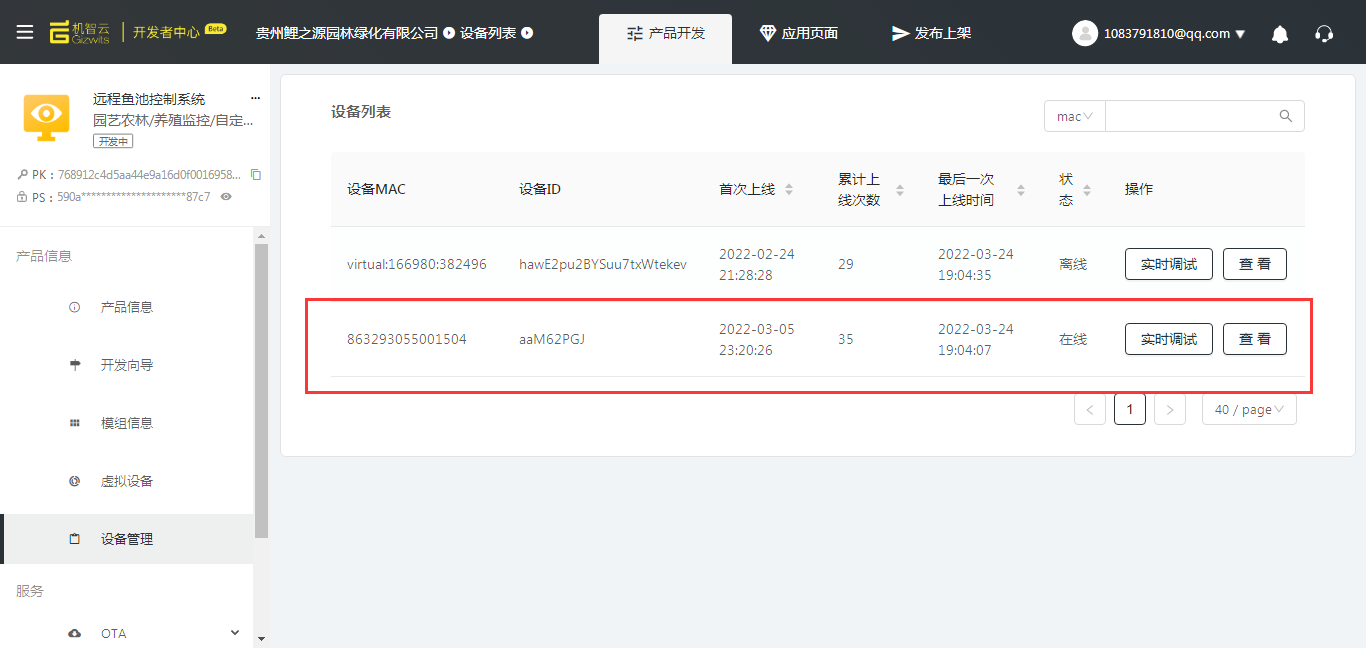Screen dimensions: 1366x648
Task: Click the 开发向导 signpost icon
Action: [74, 365]
